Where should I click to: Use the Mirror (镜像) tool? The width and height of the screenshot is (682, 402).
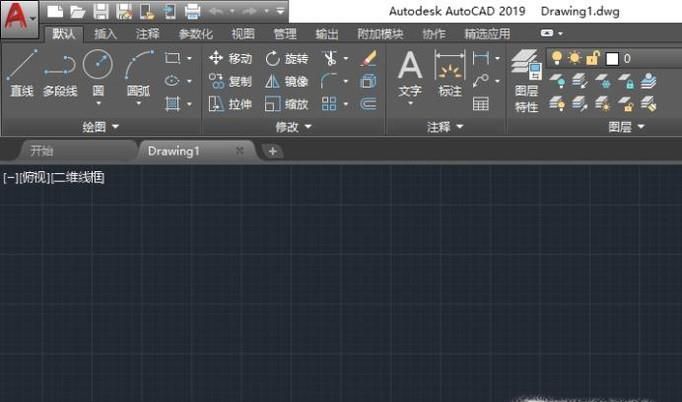287,81
